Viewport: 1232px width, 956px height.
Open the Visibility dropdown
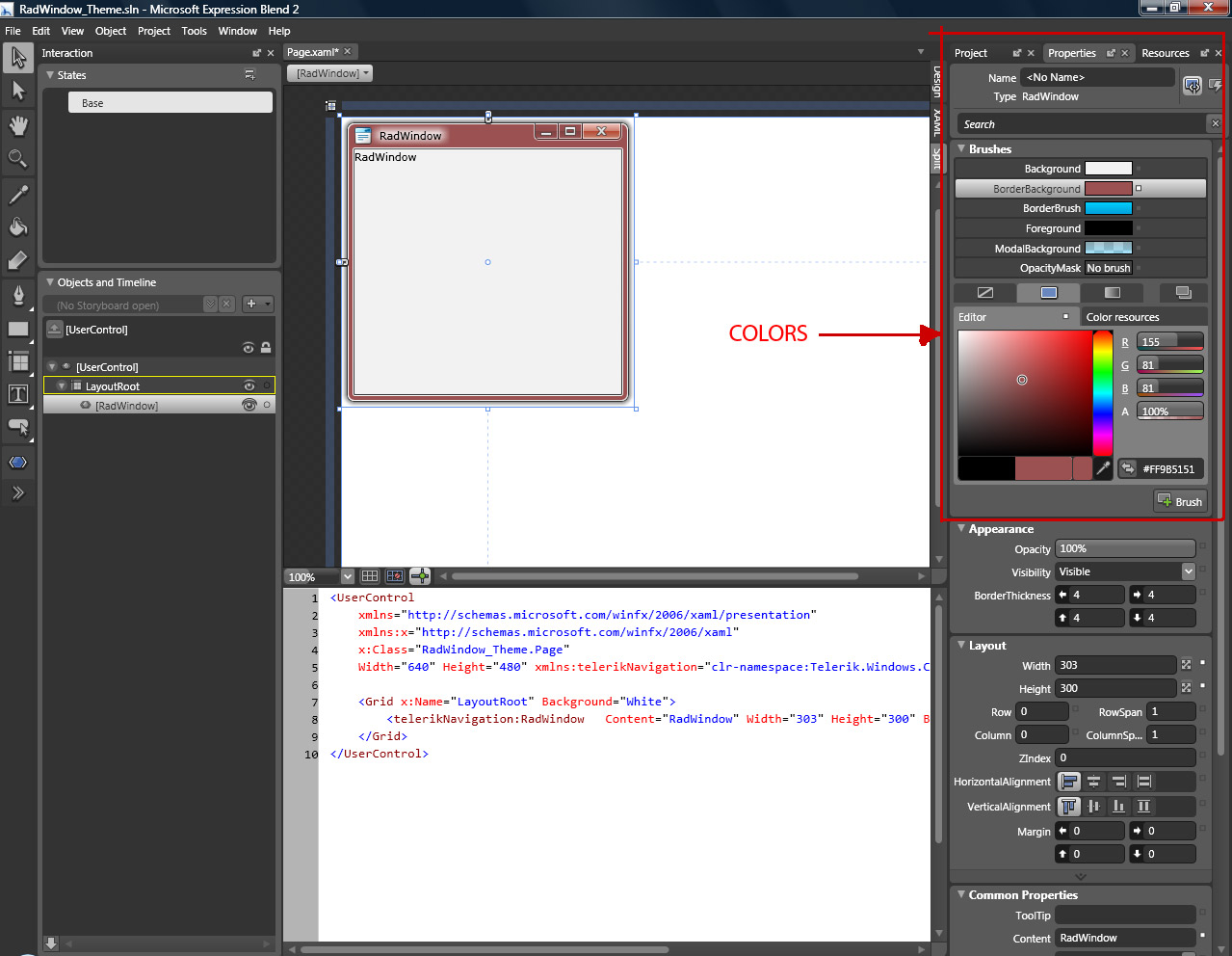(x=1188, y=571)
